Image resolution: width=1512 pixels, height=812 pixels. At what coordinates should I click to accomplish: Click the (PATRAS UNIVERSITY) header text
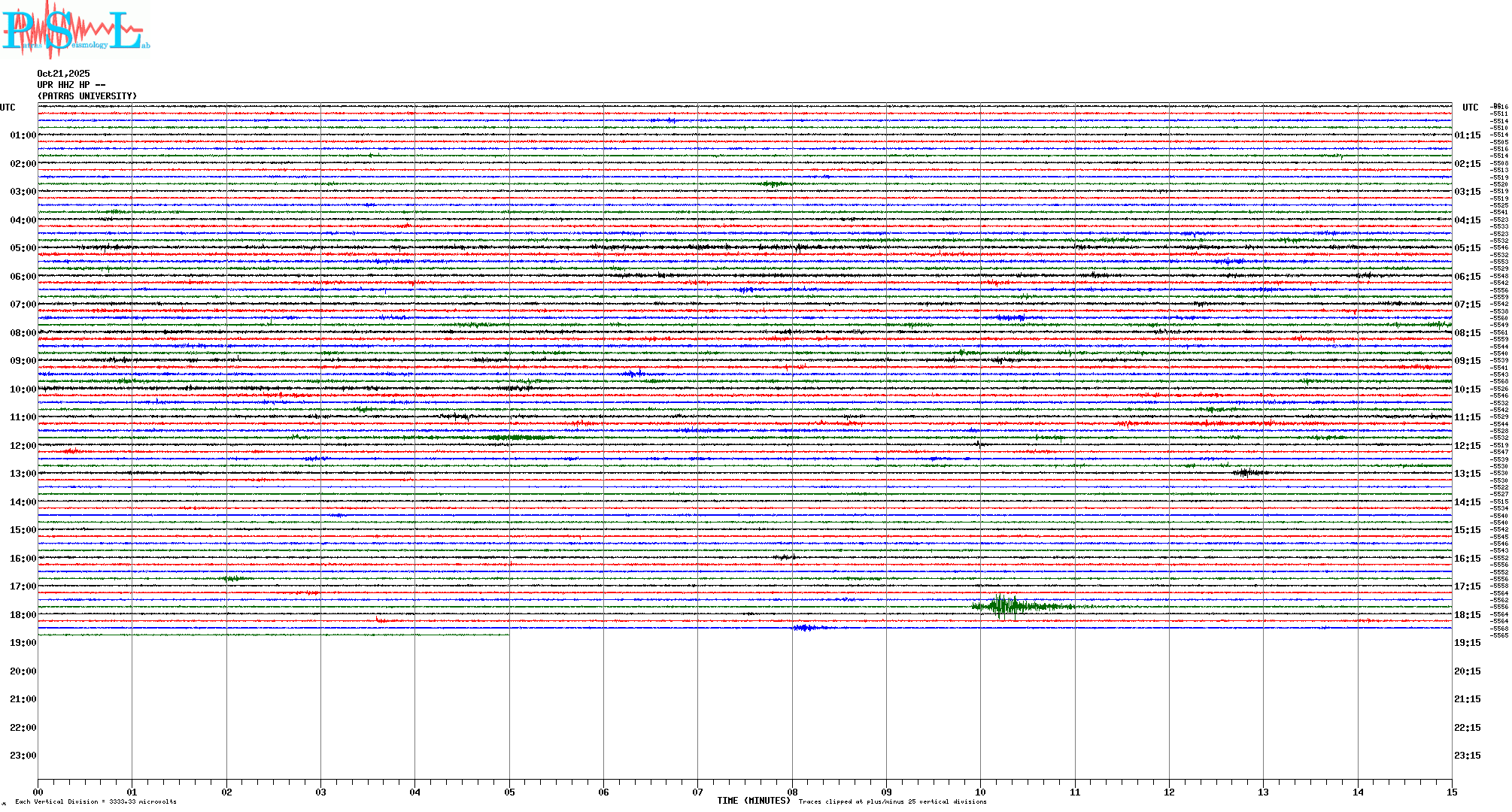[87, 96]
